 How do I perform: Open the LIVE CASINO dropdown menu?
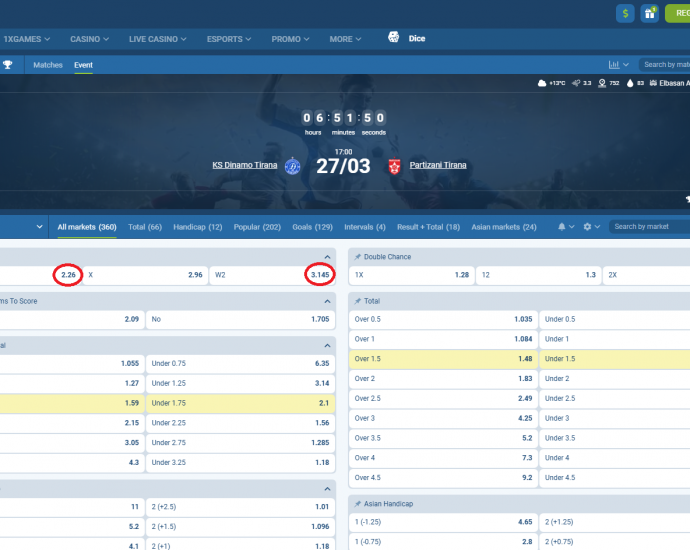pyautogui.click(x=158, y=39)
